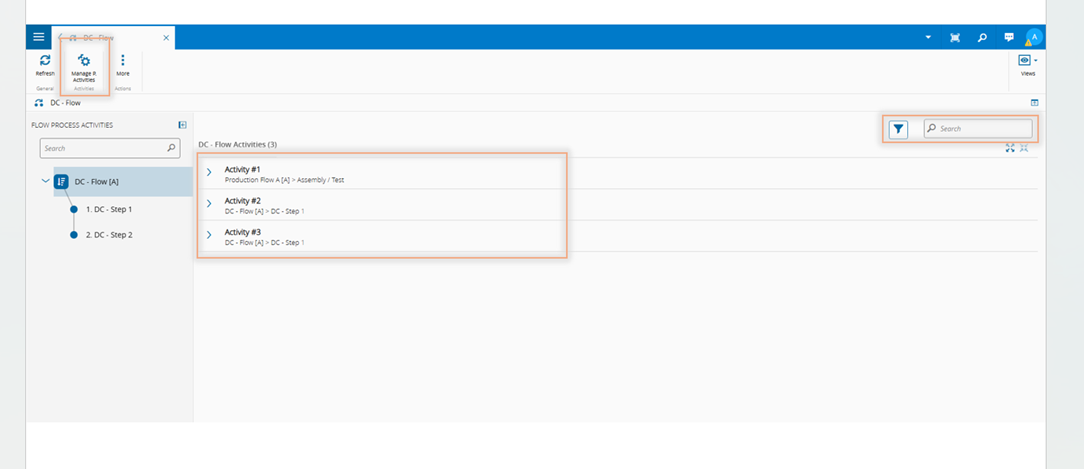Viewport: 1084px width, 469px height.
Task: Open the user avatar A menu
Action: 1034,37
